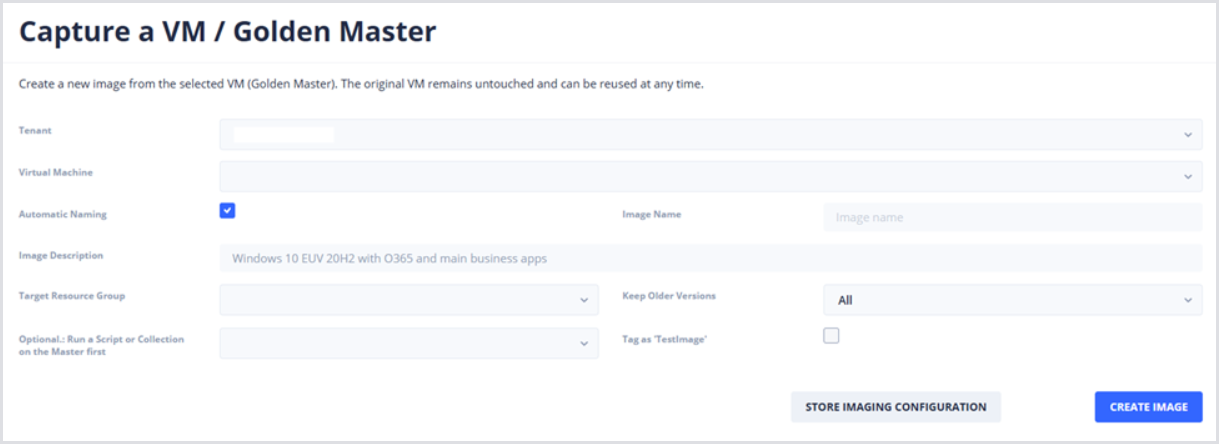Enable the Tag as 'TestImage' checkbox
Viewport: 1219px width, 444px height.
[x=831, y=336]
